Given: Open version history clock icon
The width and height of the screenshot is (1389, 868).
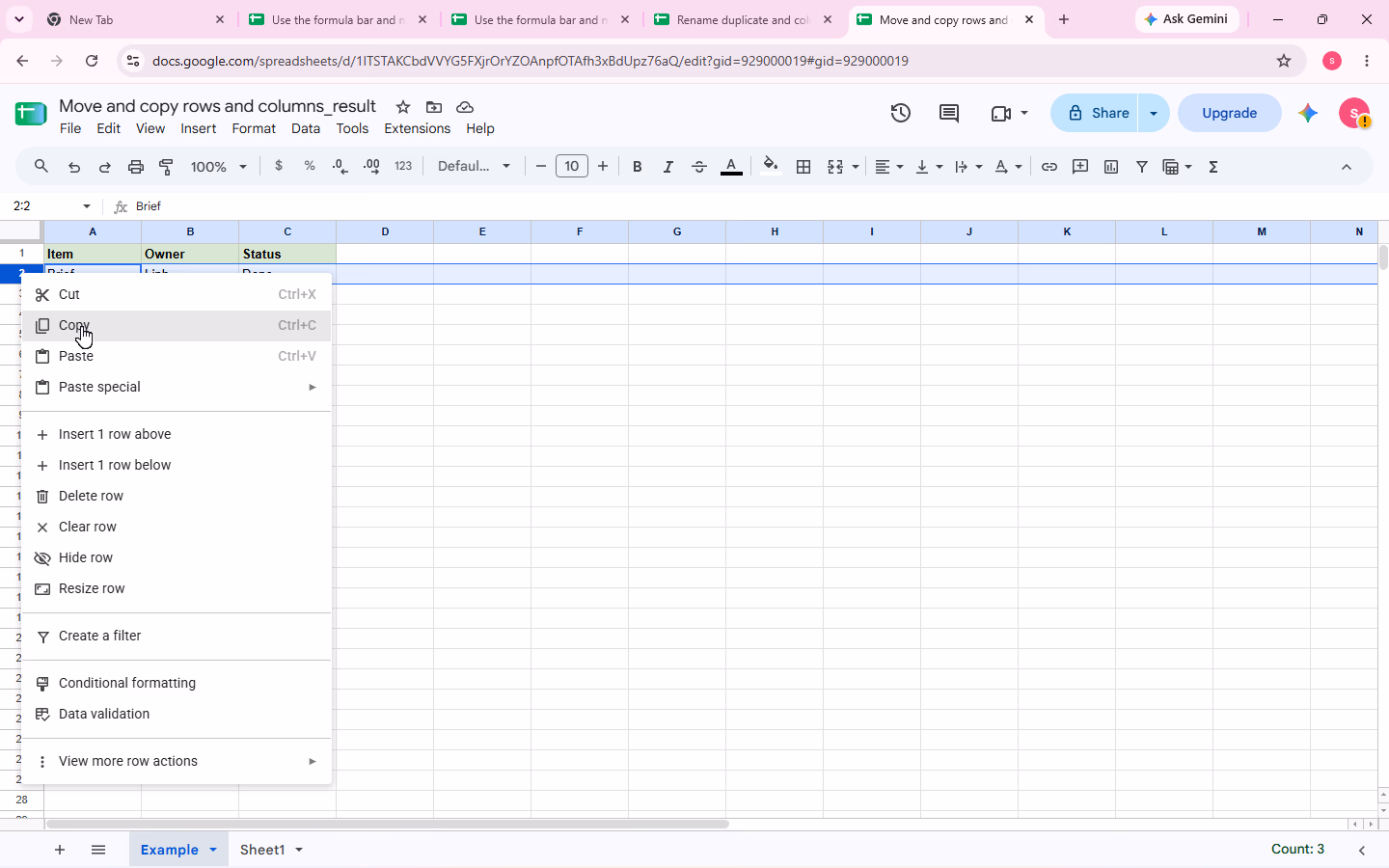Looking at the screenshot, I should coord(901,113).
